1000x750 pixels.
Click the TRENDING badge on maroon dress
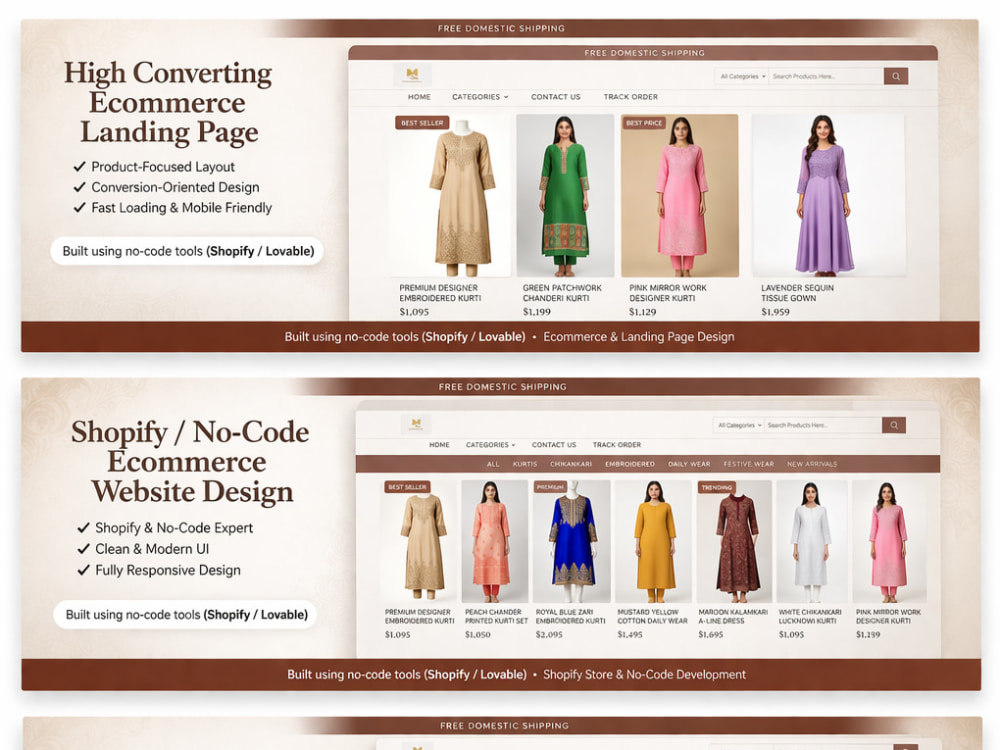click(x=716, y=487)
